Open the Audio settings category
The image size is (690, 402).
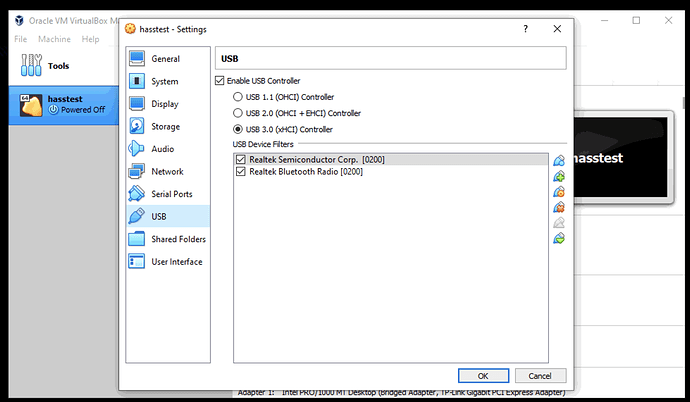point(168,149)
